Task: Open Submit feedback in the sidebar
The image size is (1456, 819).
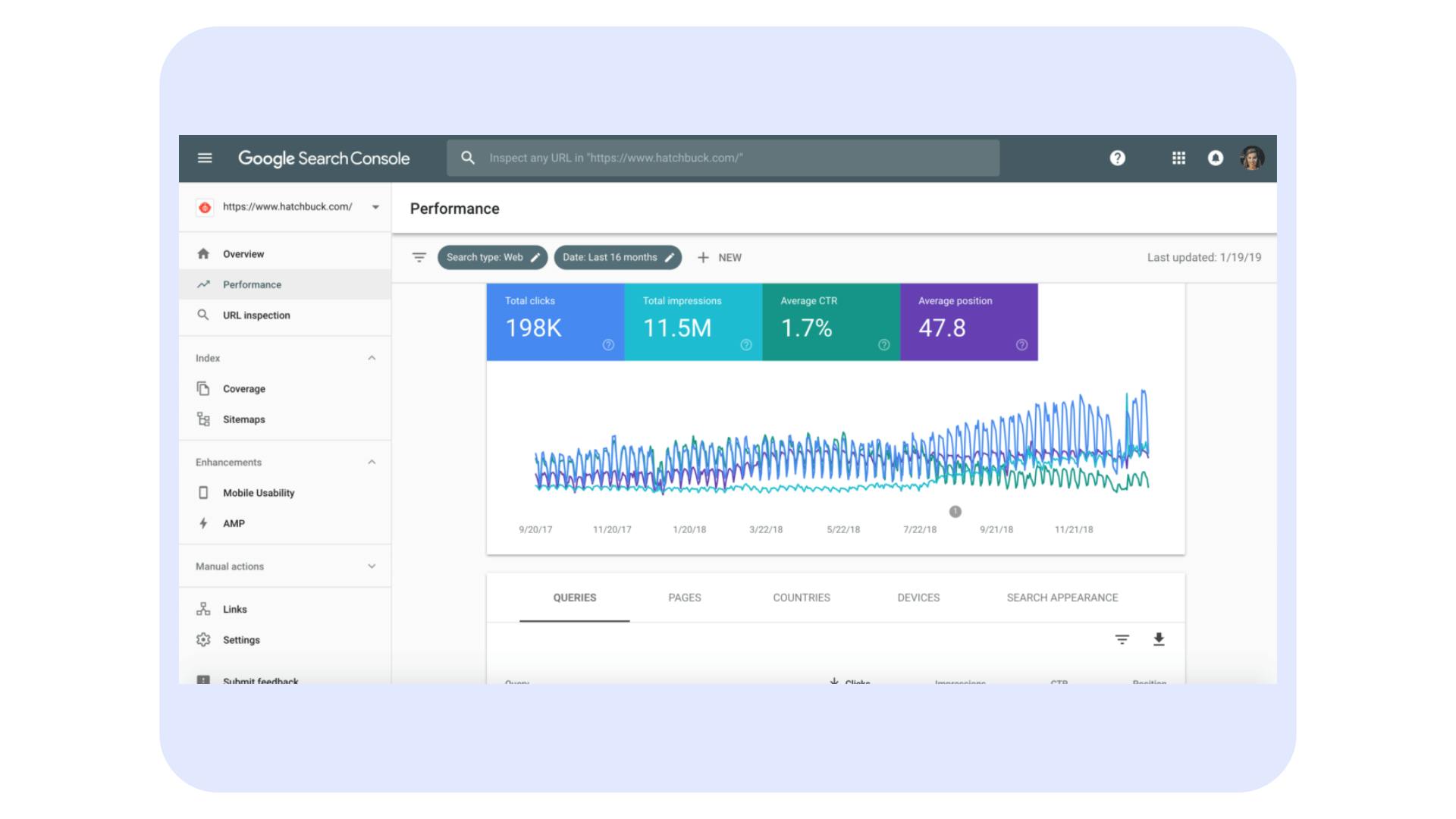Action: (259, 680)
